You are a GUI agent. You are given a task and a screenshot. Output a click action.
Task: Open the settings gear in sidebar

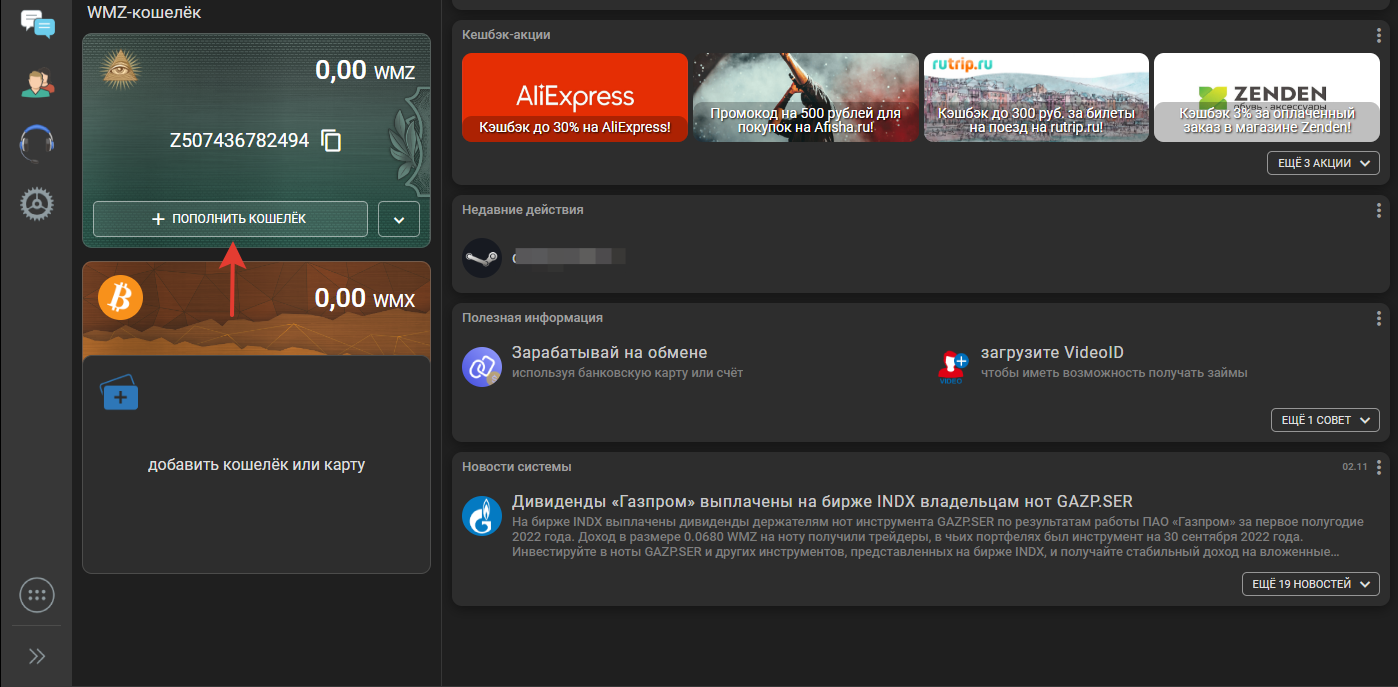[37, 204]
